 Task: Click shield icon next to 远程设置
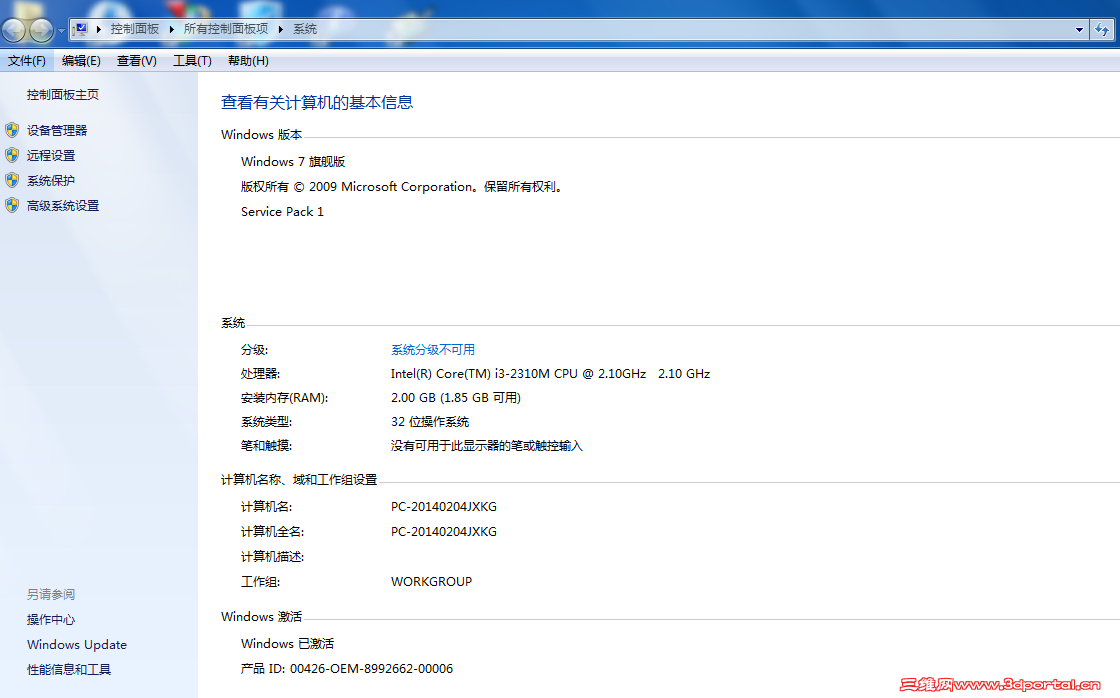tap(12, 155)
